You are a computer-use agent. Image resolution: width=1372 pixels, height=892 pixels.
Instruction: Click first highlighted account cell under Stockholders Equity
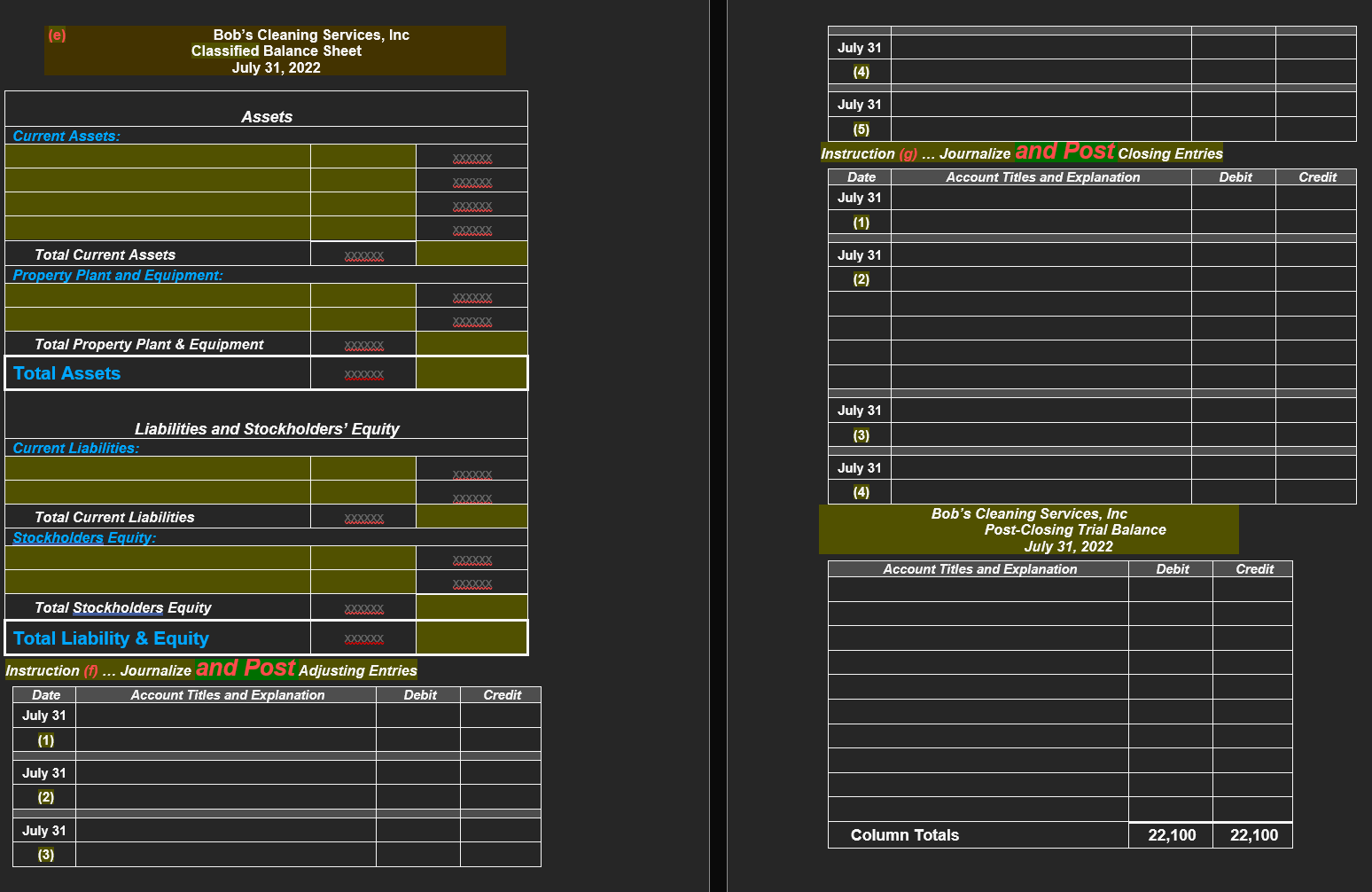(158, 558)
